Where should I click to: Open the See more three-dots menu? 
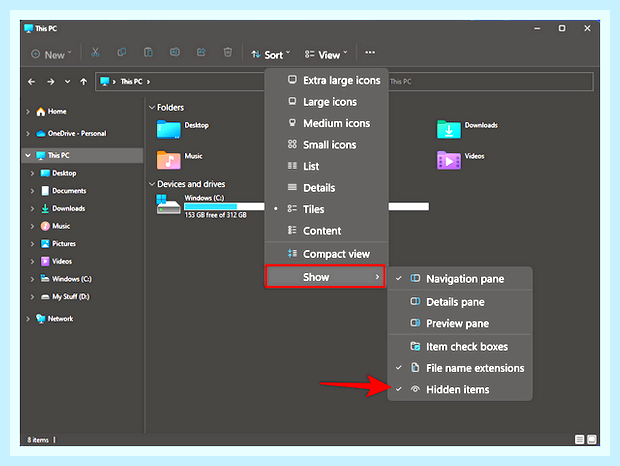point(370,53)
